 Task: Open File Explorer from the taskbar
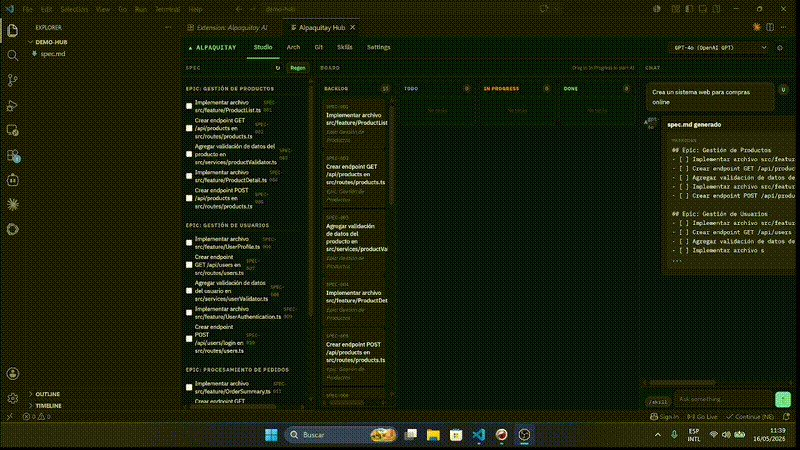click(433, 435)
